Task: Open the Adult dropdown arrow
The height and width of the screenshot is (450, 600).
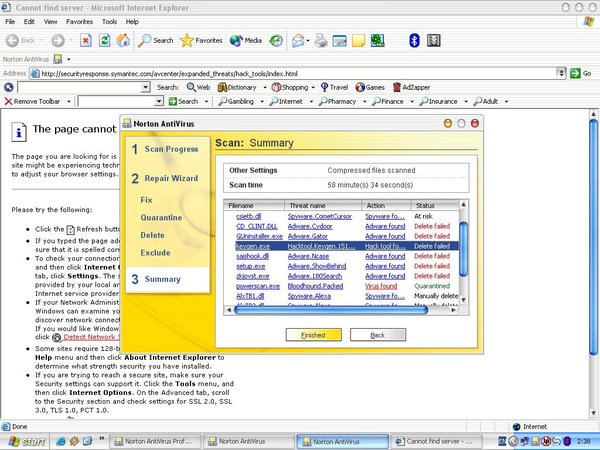Action: [506, 101]
